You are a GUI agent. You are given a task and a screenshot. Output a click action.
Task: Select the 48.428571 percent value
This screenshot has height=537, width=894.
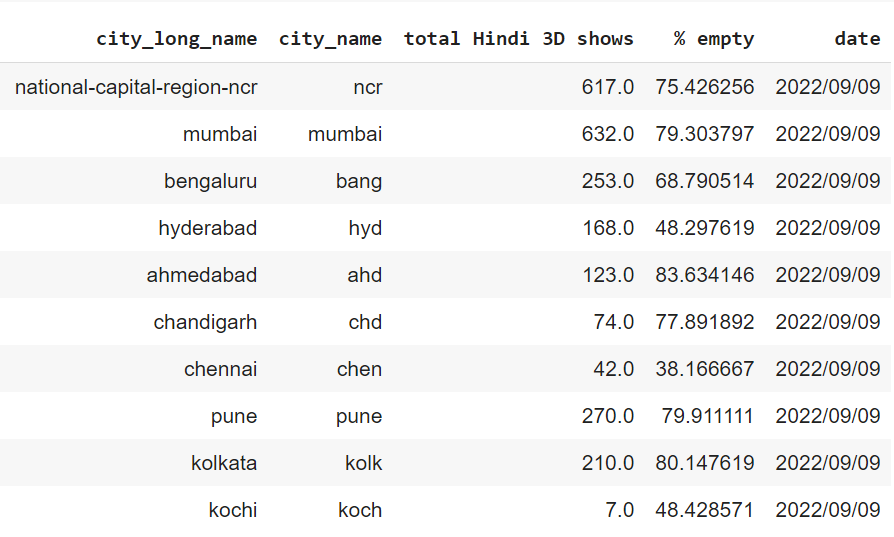coord(705,510)
